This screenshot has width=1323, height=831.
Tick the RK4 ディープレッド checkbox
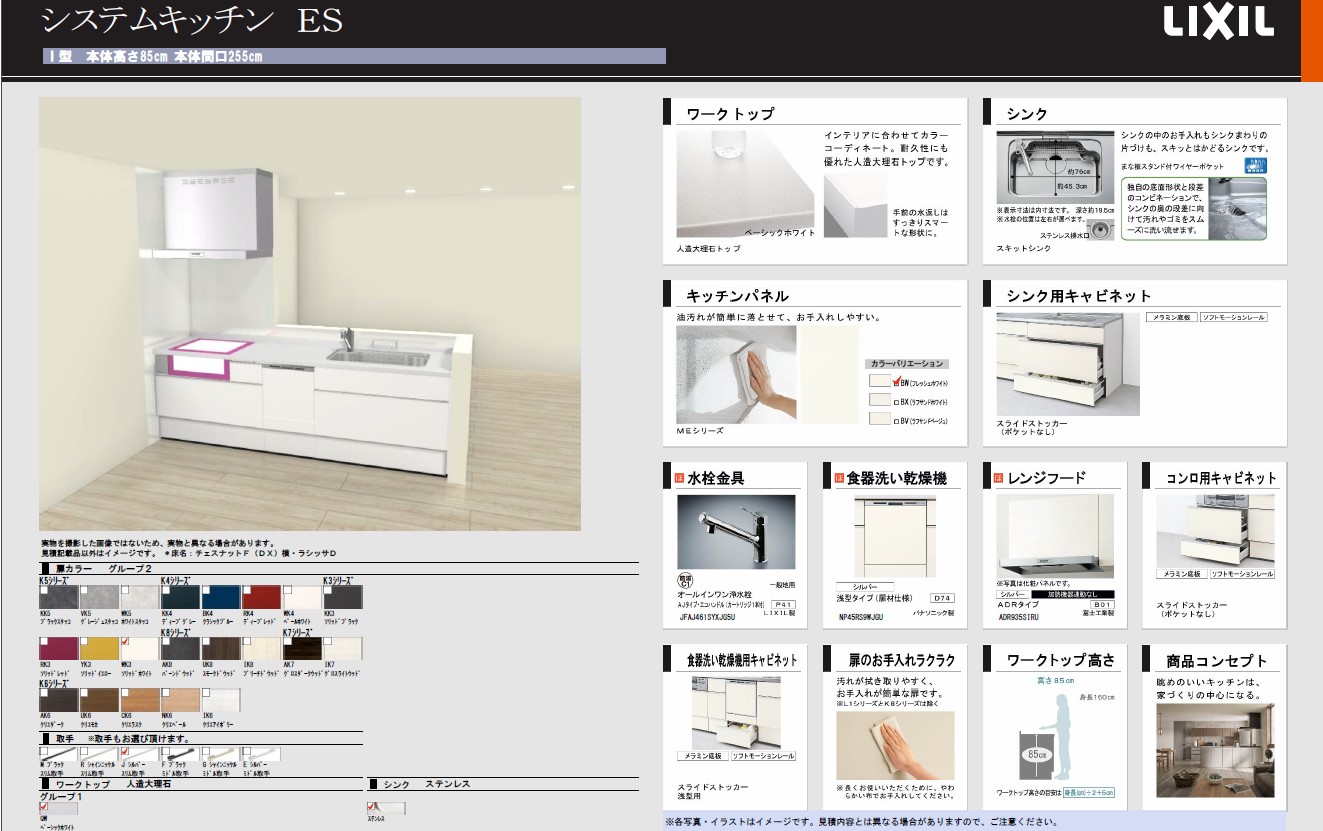[246, 590]
